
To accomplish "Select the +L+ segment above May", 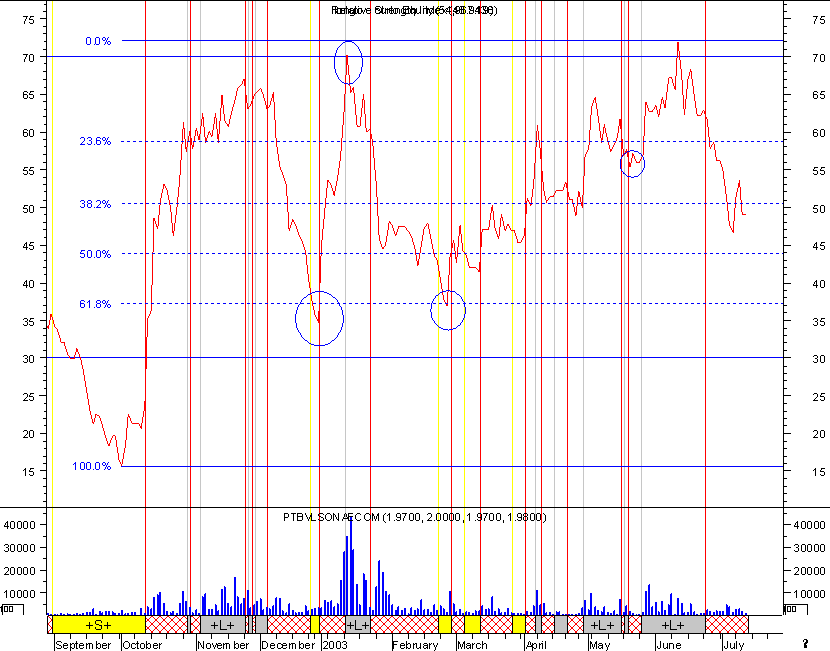I will coord(602,625).
